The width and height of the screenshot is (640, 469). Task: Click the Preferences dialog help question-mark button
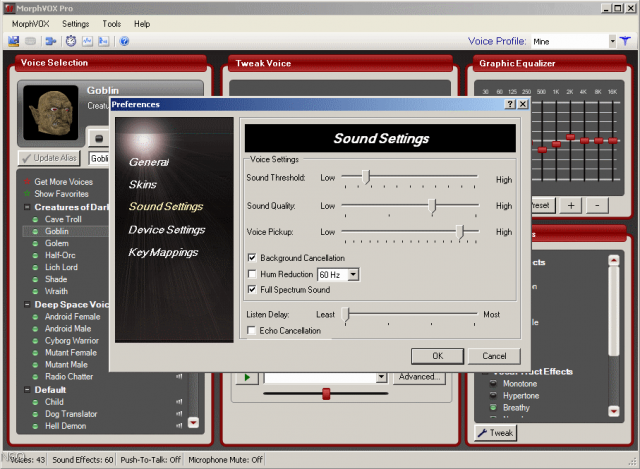[510, 104]
